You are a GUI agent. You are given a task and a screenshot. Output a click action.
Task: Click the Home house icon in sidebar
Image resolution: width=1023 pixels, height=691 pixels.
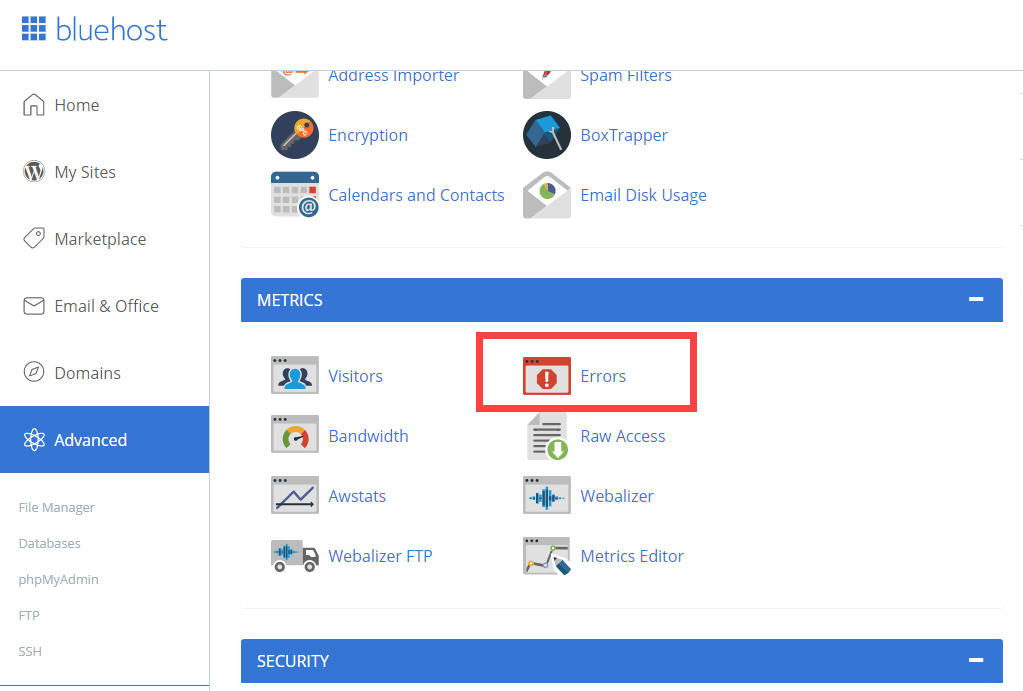pyautogui.click(x=34, y=104)
